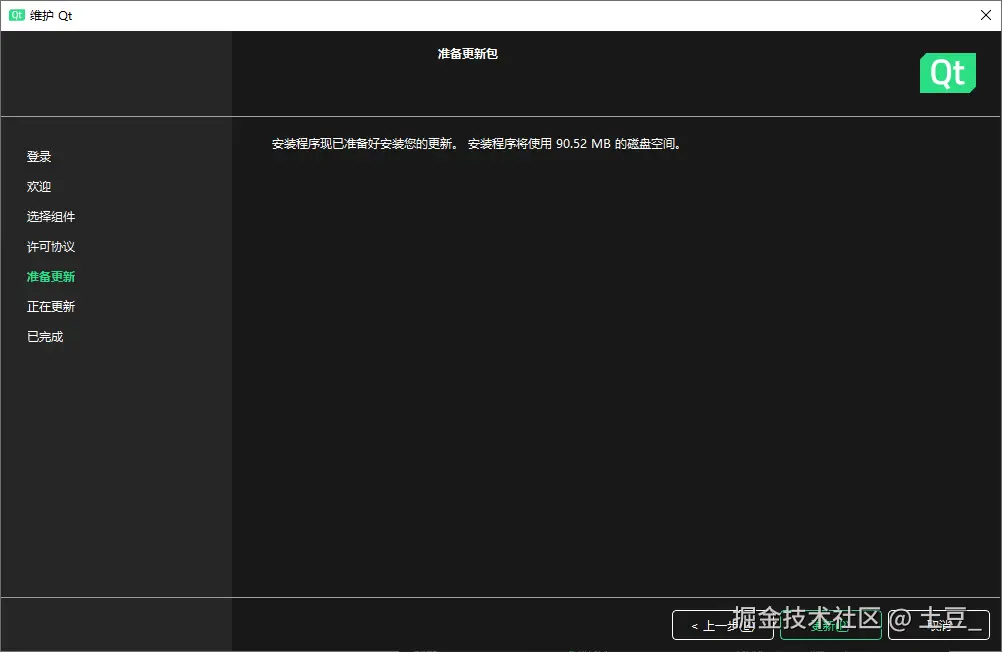The image size is (1002, 652).
Task: Select the highlighted '准备更新' step
Action: [51, 277]
